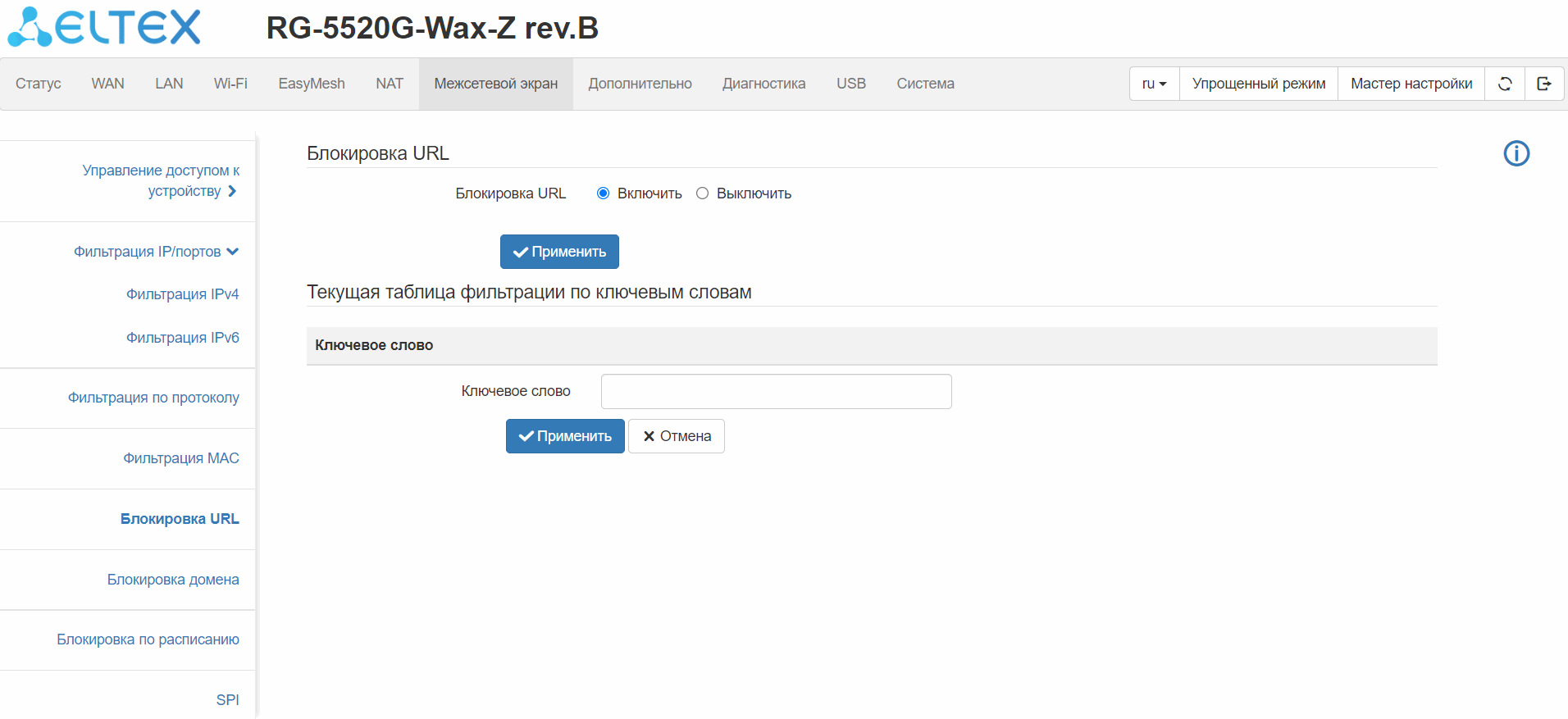Switch to the Диагностика tab
Image resolution: width=1568 pixels, height=719 pixels.
(x=763, y=84)
